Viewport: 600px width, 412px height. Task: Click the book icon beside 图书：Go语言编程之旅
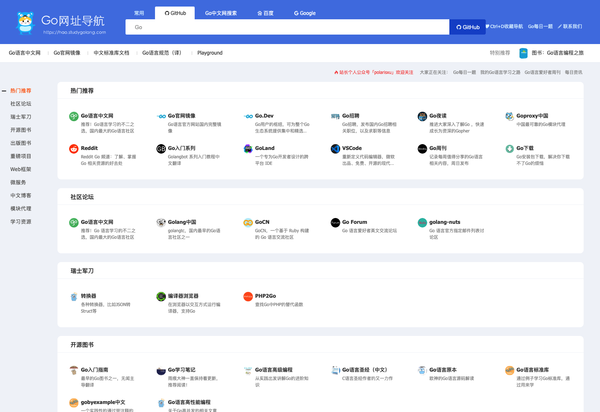click(x=523, y=53)
